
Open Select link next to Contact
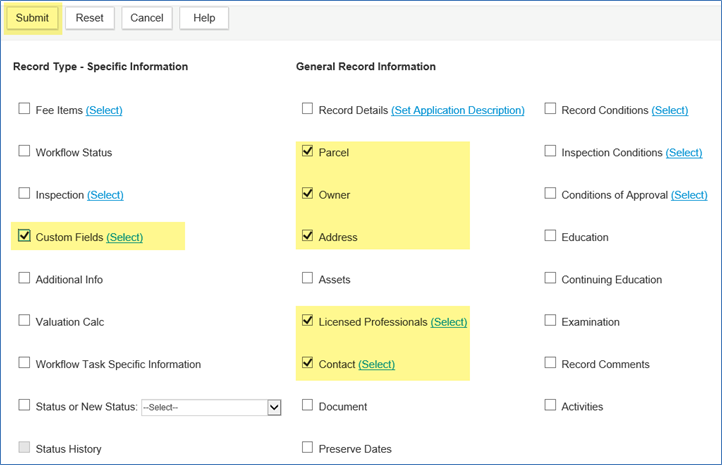(x=376, y=364)
